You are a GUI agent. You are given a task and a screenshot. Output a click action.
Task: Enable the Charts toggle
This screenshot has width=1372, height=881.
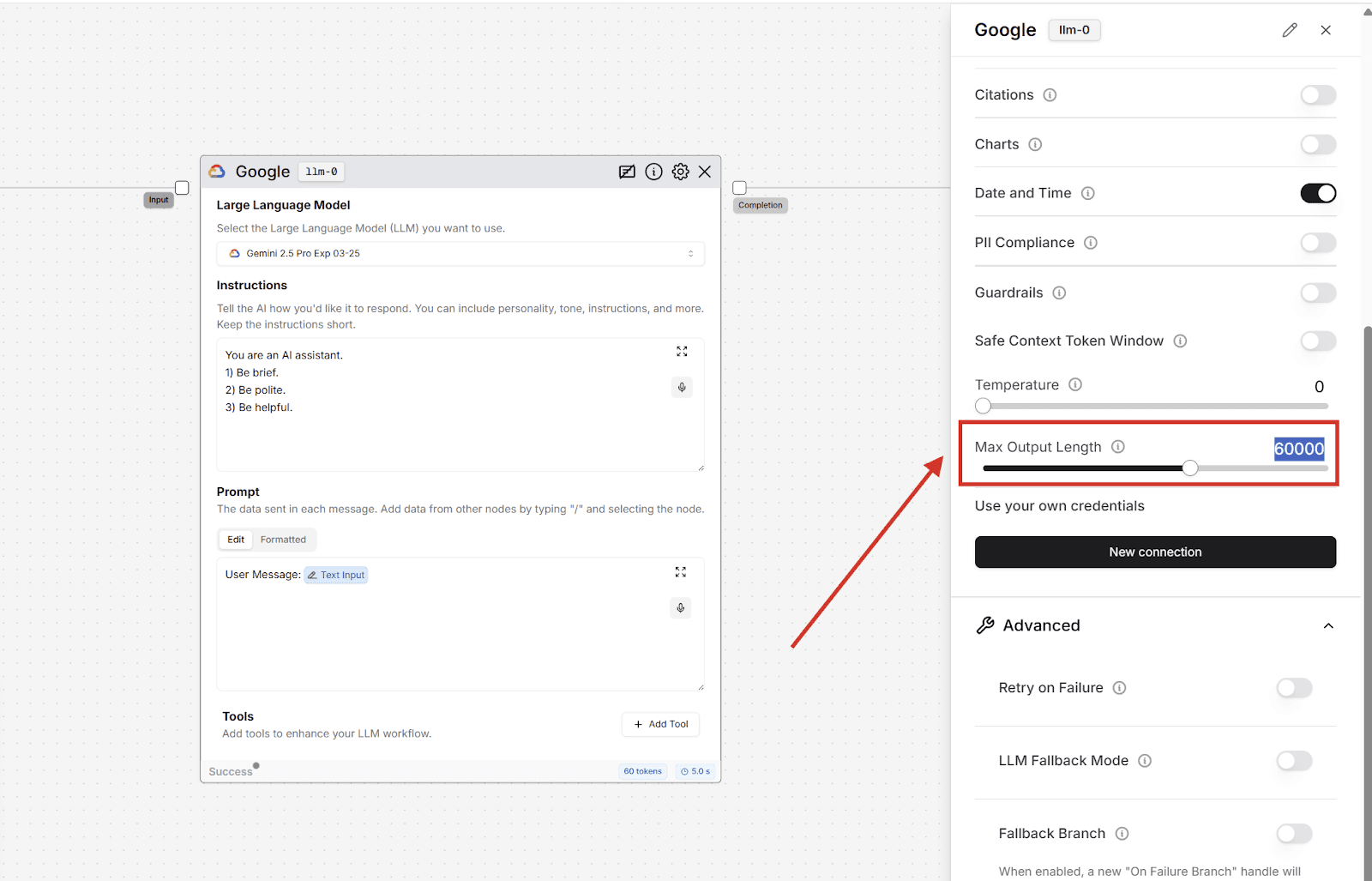pyautogui.click(x=1318, y=144)
